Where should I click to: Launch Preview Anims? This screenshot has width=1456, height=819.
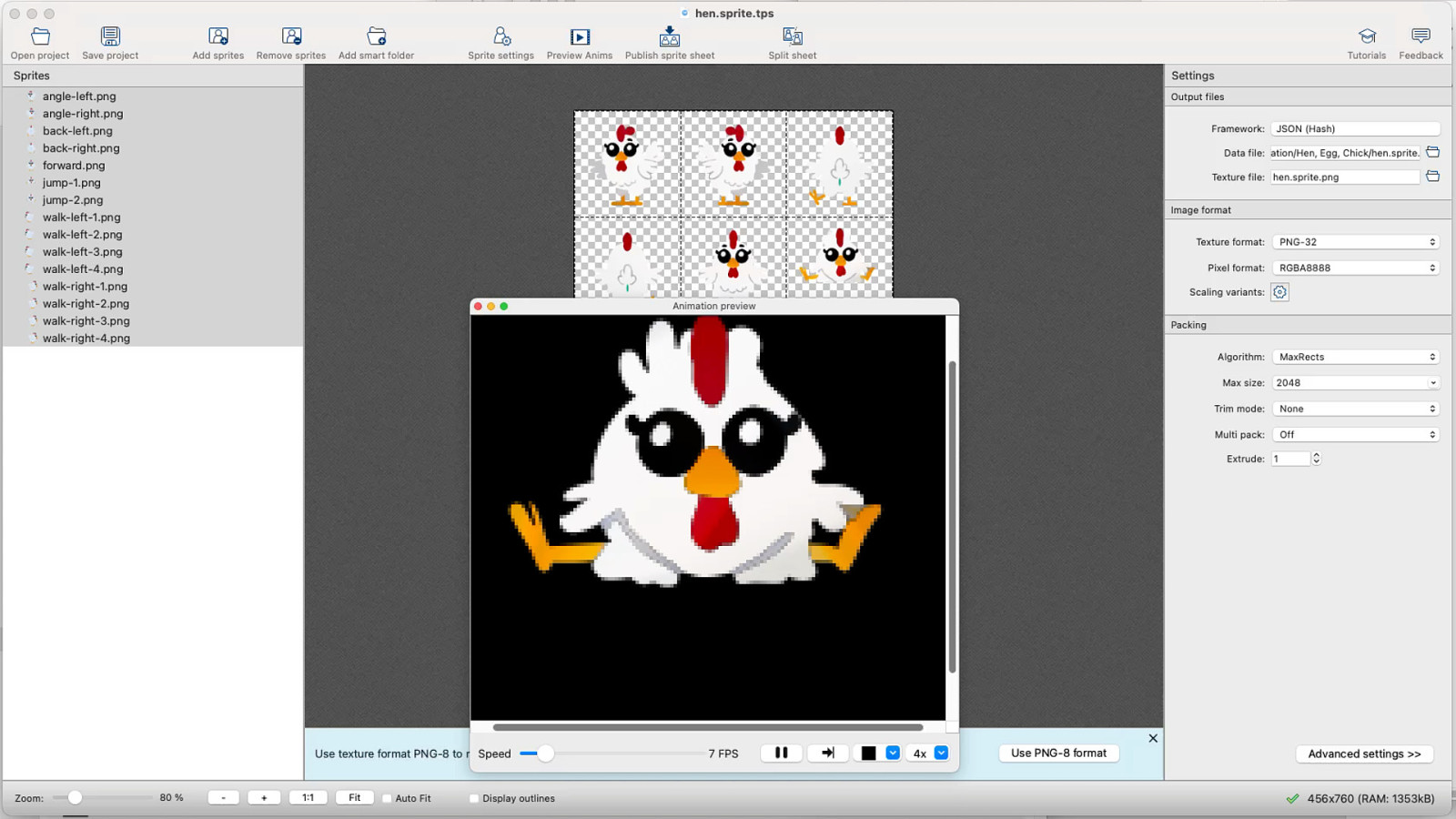click(580, 43)
